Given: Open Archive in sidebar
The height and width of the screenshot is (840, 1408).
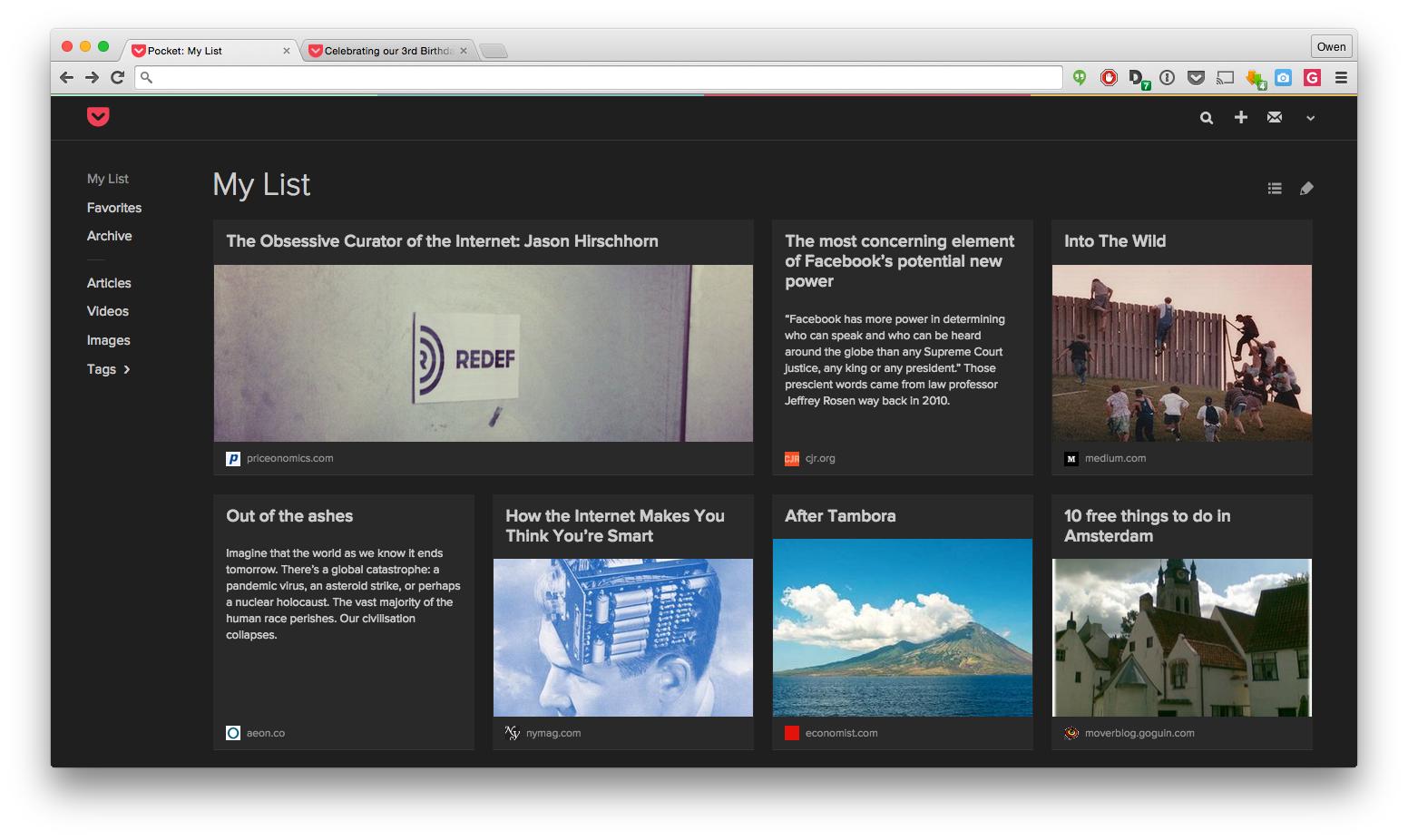Looking at the screenshot, I should click(110, 236).
